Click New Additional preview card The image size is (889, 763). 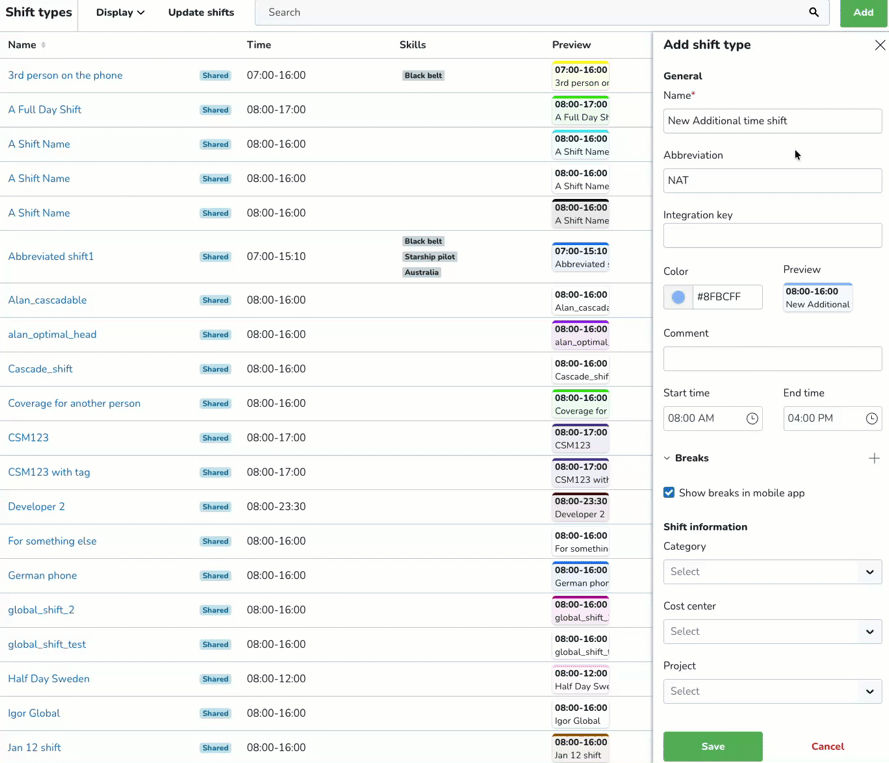[817, 298]
